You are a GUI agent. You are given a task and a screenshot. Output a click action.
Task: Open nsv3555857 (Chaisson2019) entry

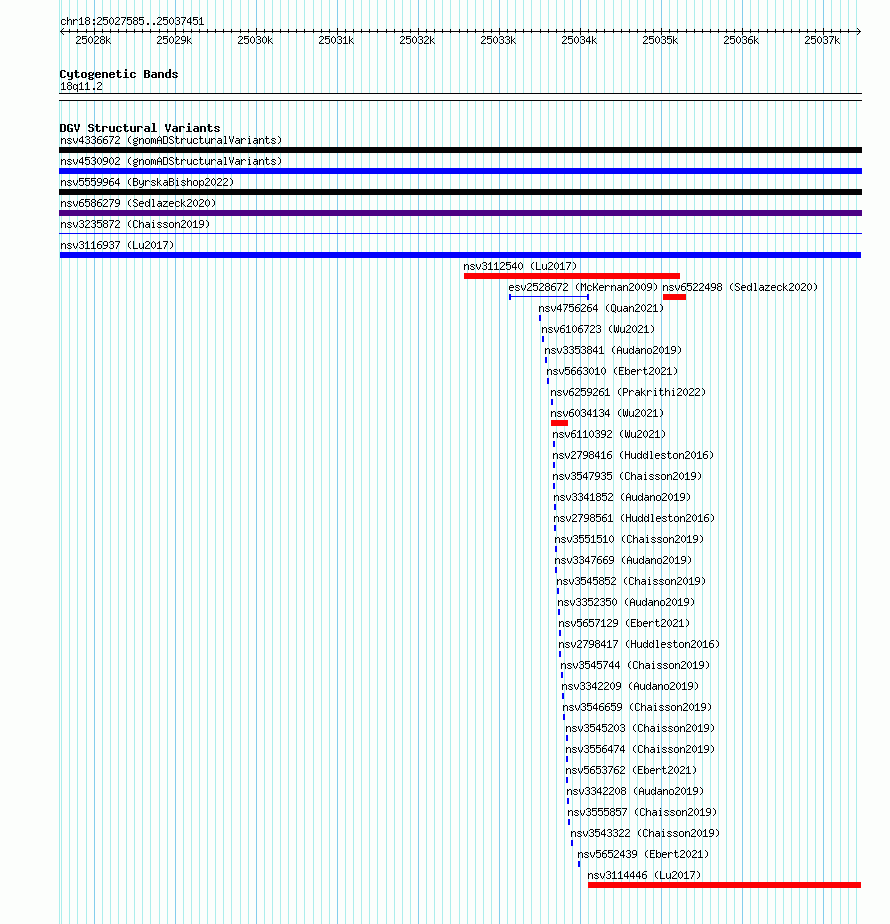[x=642, y=813]
